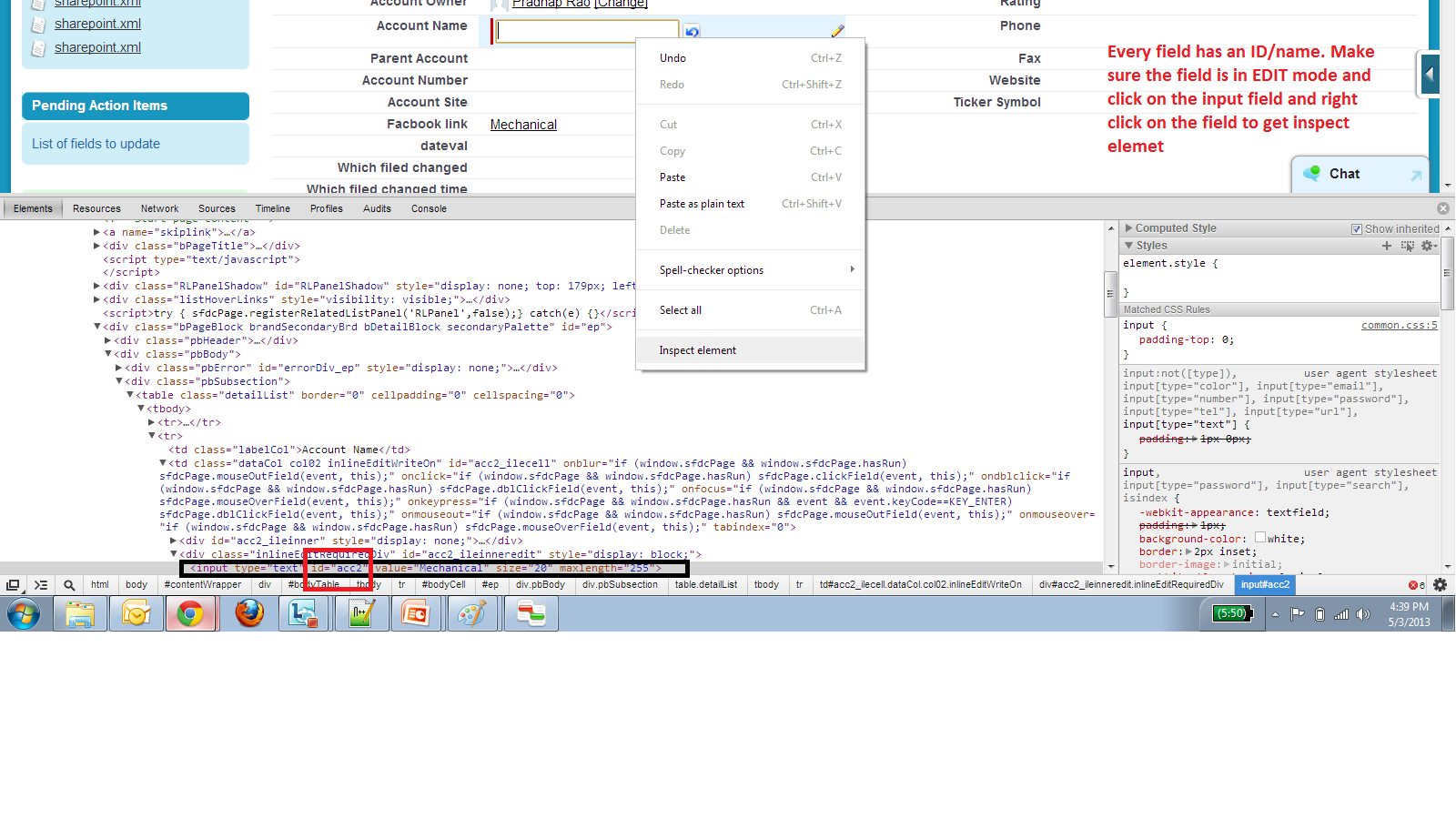1456x819 pixels.
Task: Collapse the Styles section
Action: point(1129,246)
